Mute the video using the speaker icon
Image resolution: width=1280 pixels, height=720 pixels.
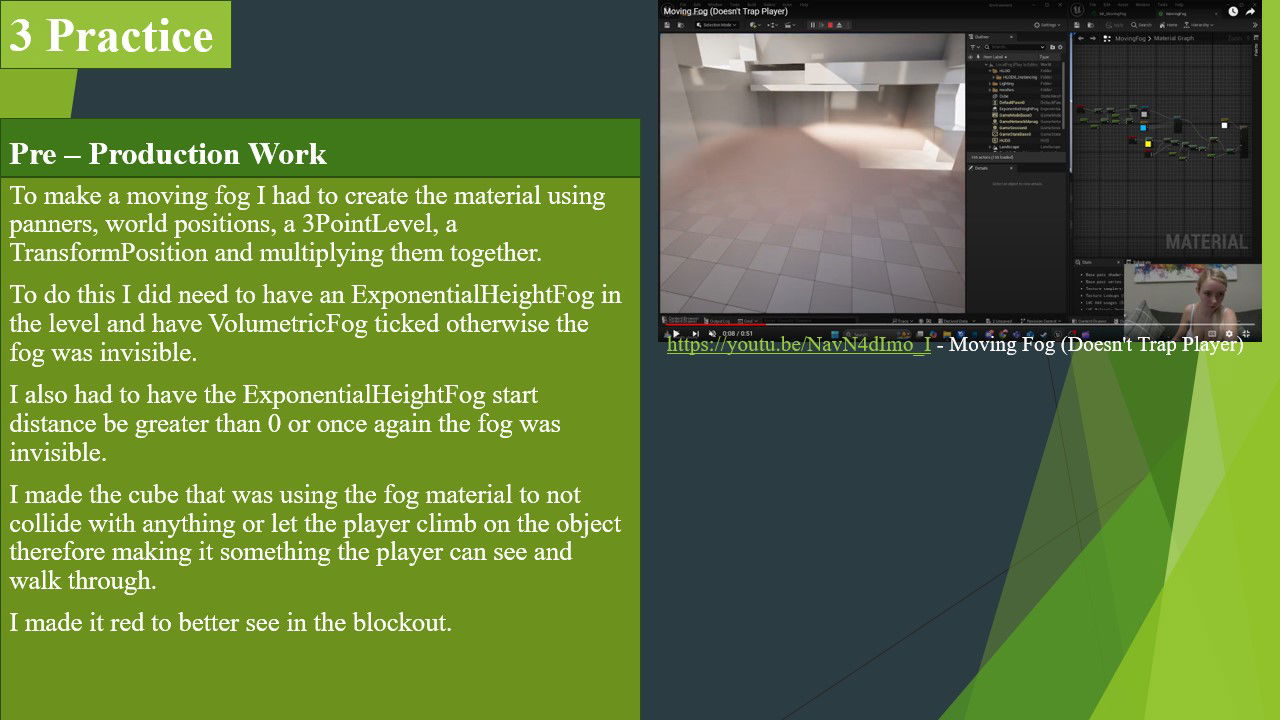point(712,334)
